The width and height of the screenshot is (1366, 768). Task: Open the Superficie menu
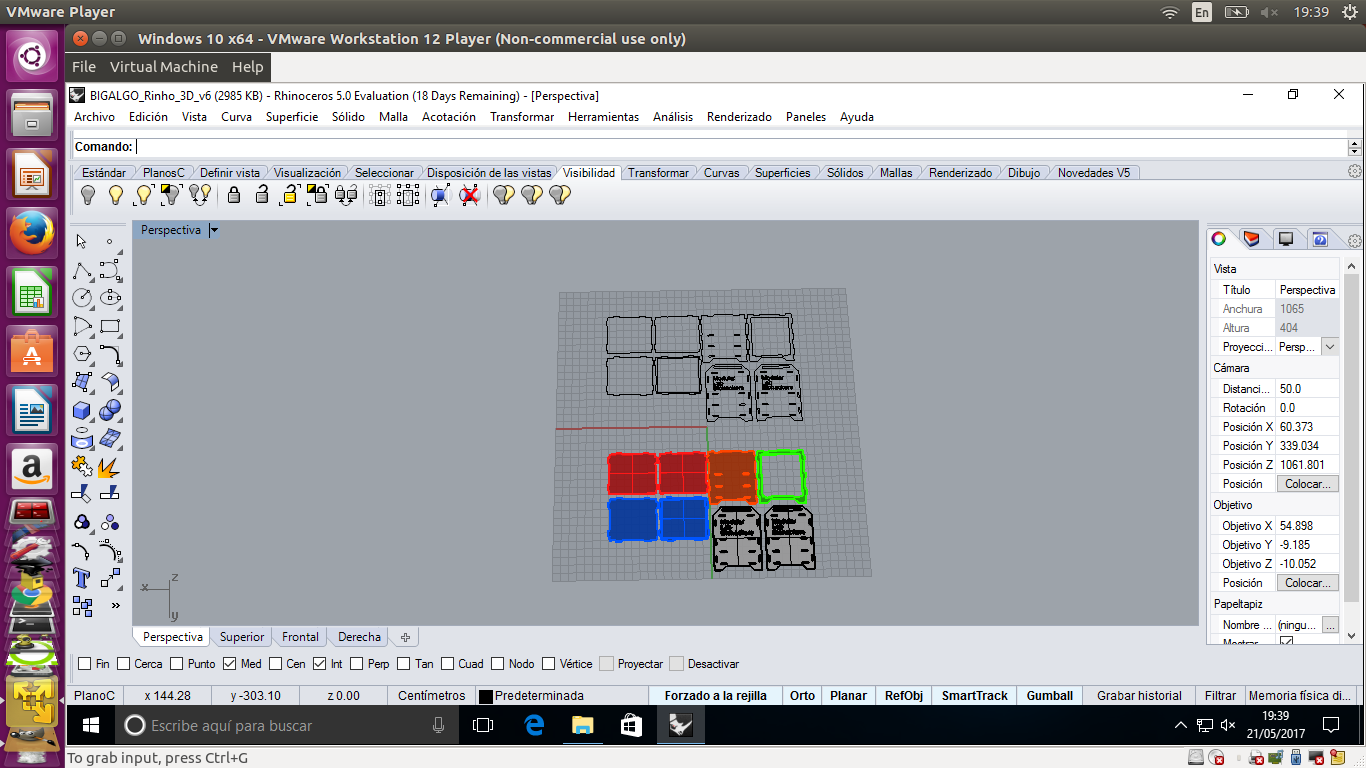(x=291, y=117)
